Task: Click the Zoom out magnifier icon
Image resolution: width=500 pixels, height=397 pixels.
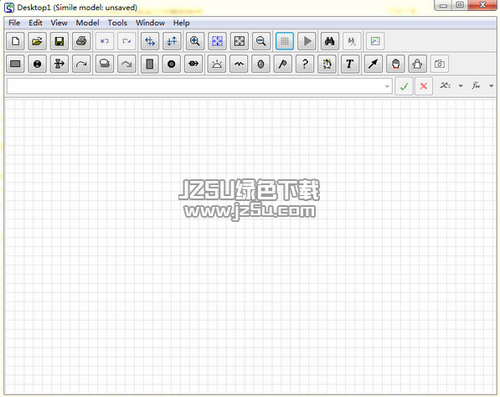Action: pyautogui.click(x=261, y=41)
